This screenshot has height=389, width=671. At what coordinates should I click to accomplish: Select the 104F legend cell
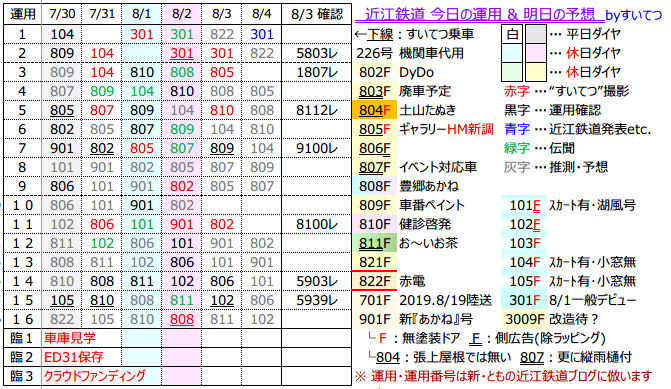(524, 262)
